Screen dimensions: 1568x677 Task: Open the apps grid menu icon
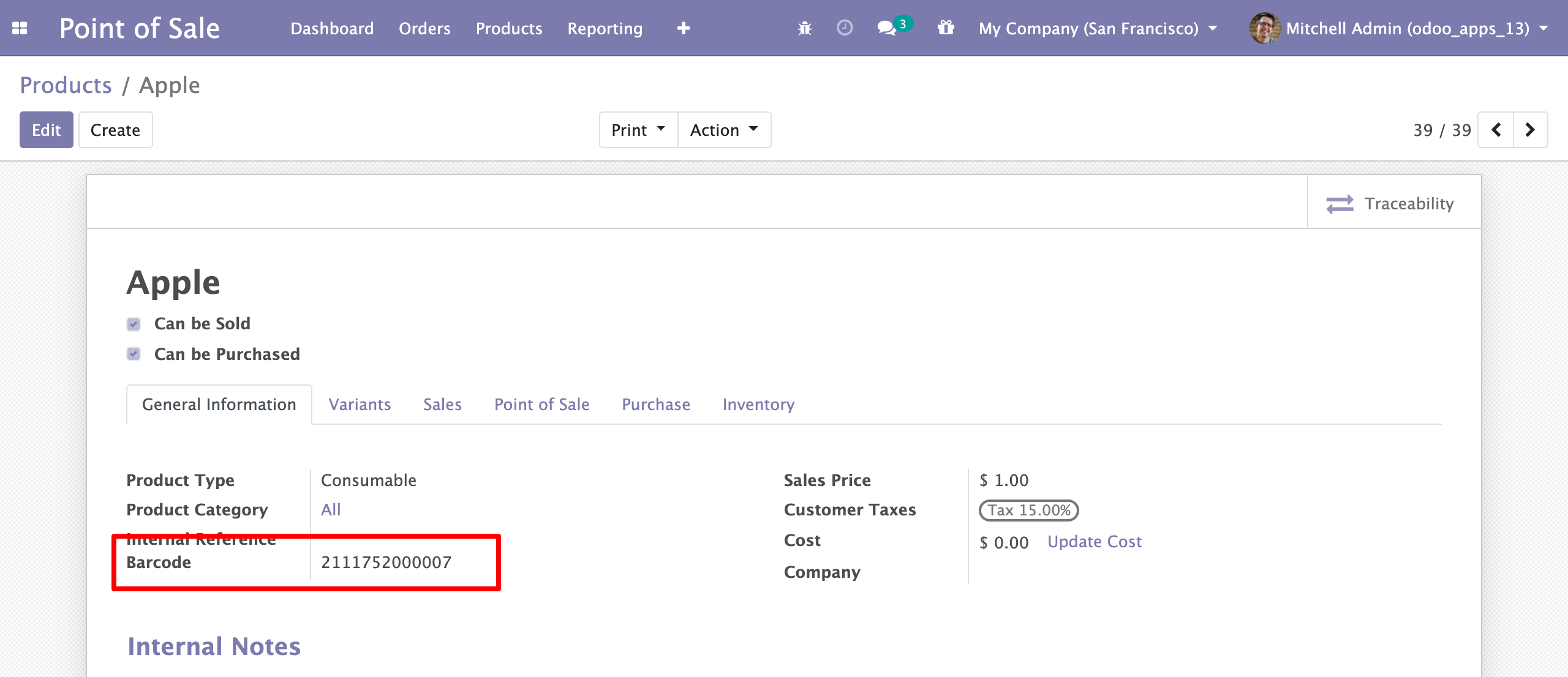20,28
